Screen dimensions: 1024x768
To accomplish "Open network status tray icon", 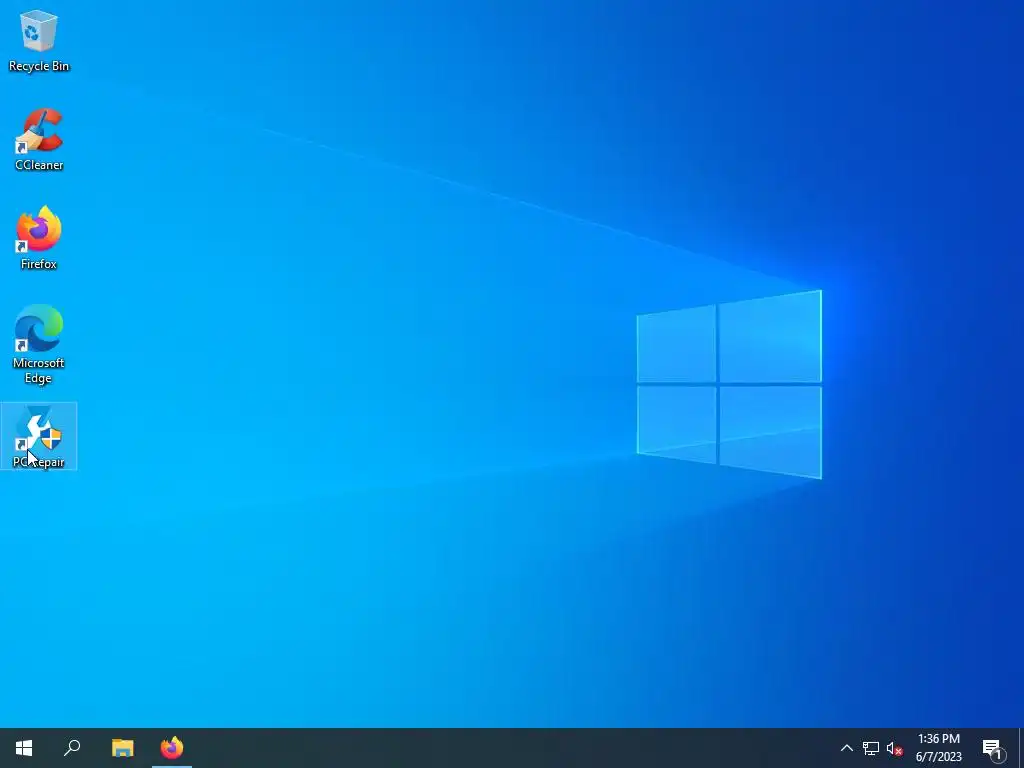I will (x=871, y=748).
